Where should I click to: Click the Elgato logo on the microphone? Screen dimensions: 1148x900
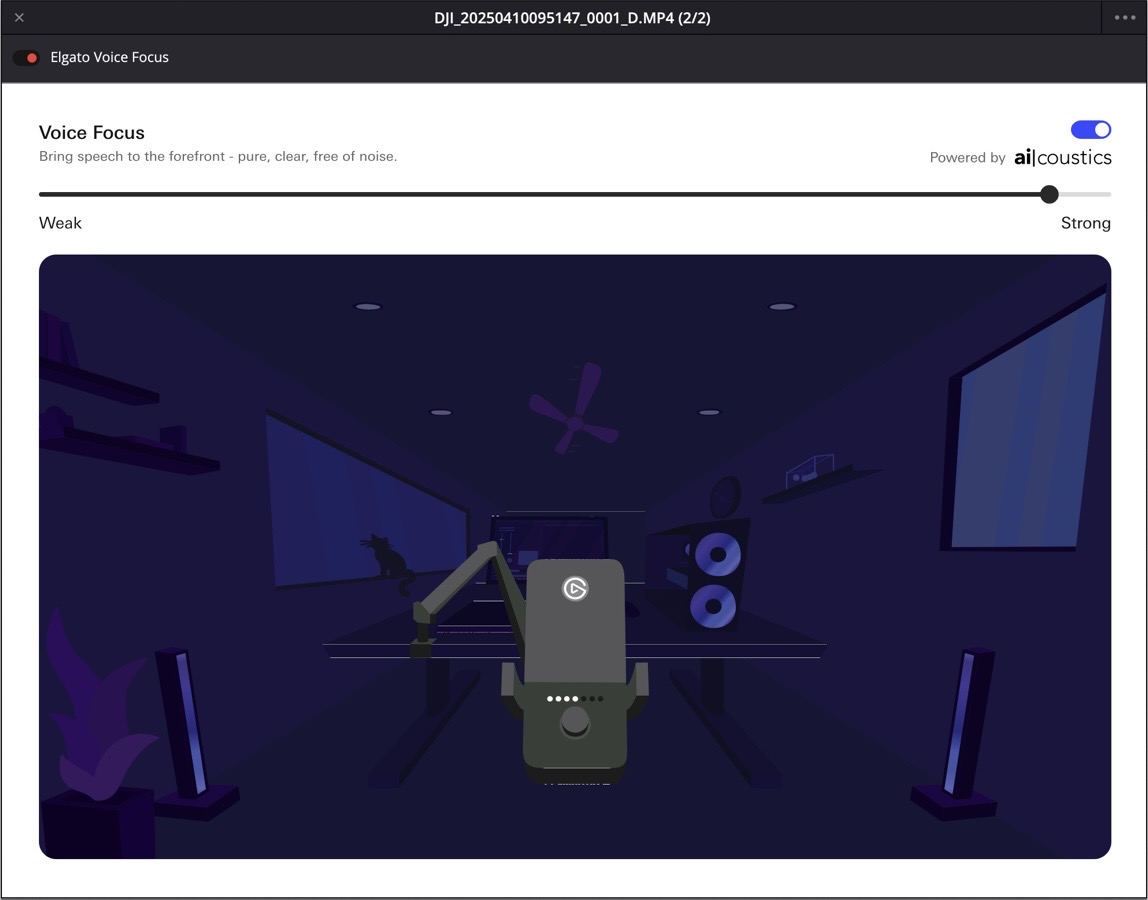575,589
